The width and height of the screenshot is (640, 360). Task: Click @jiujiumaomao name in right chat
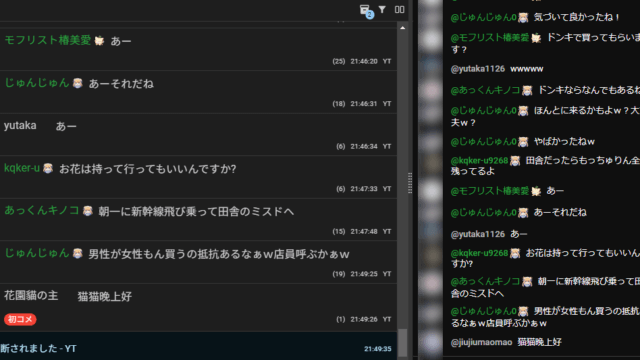pyautogui.click(x=481, y=342)
